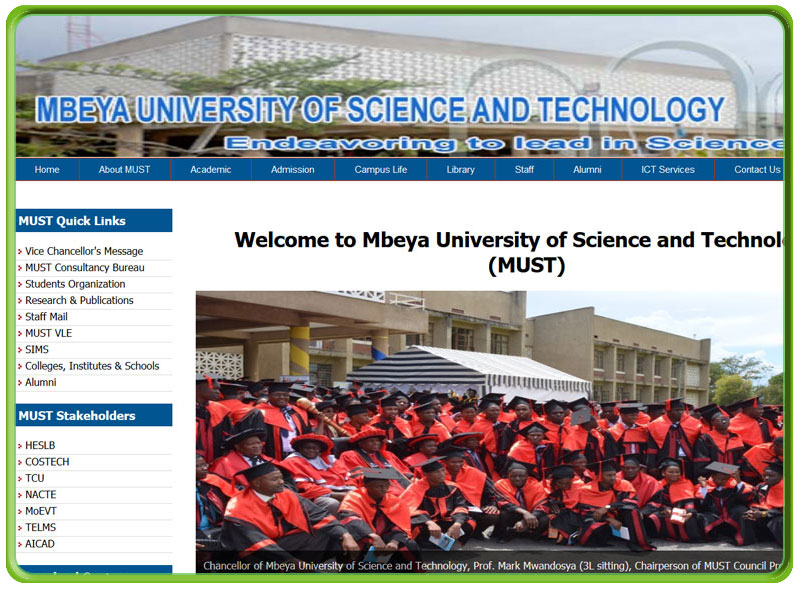Follow the Research & Publications link
This screenshot has width=800, height=600.
click(79, 300)
